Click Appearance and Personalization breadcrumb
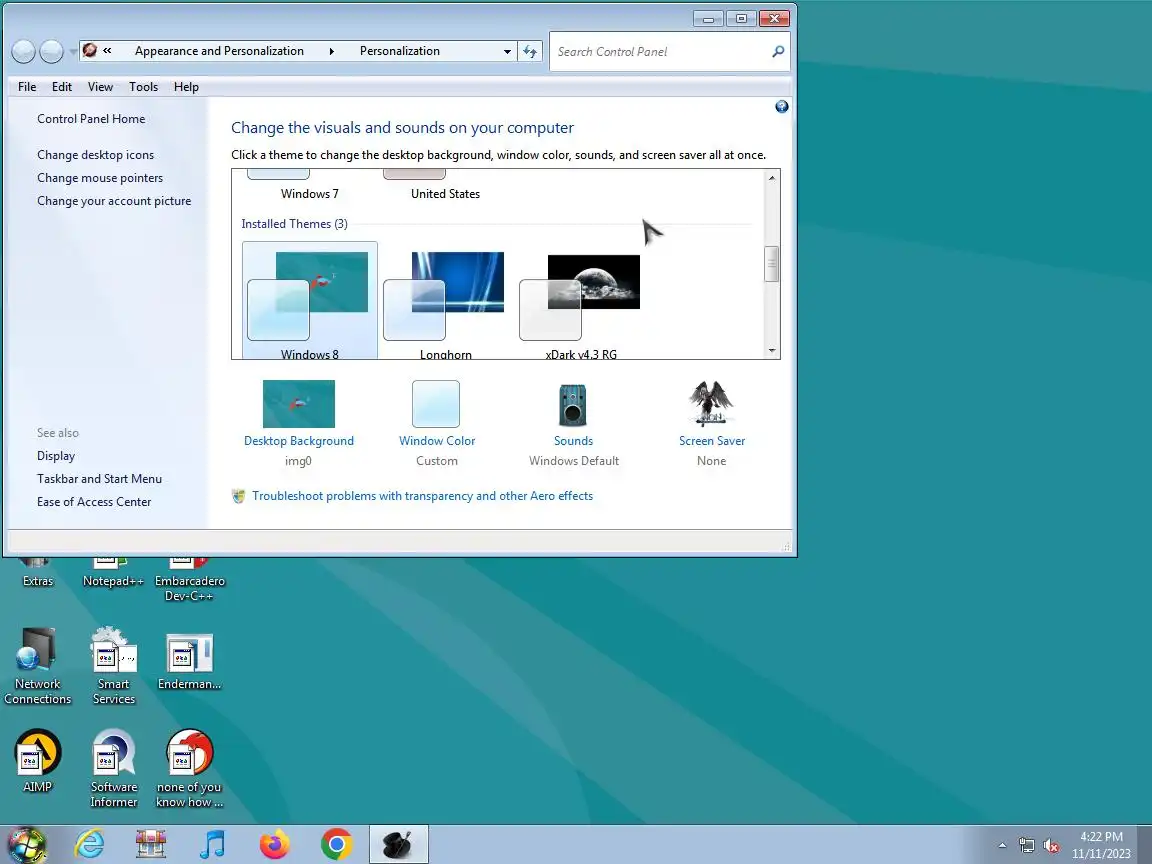The width and height of the screenshot is (1152, 864). [x=219, y=51]
